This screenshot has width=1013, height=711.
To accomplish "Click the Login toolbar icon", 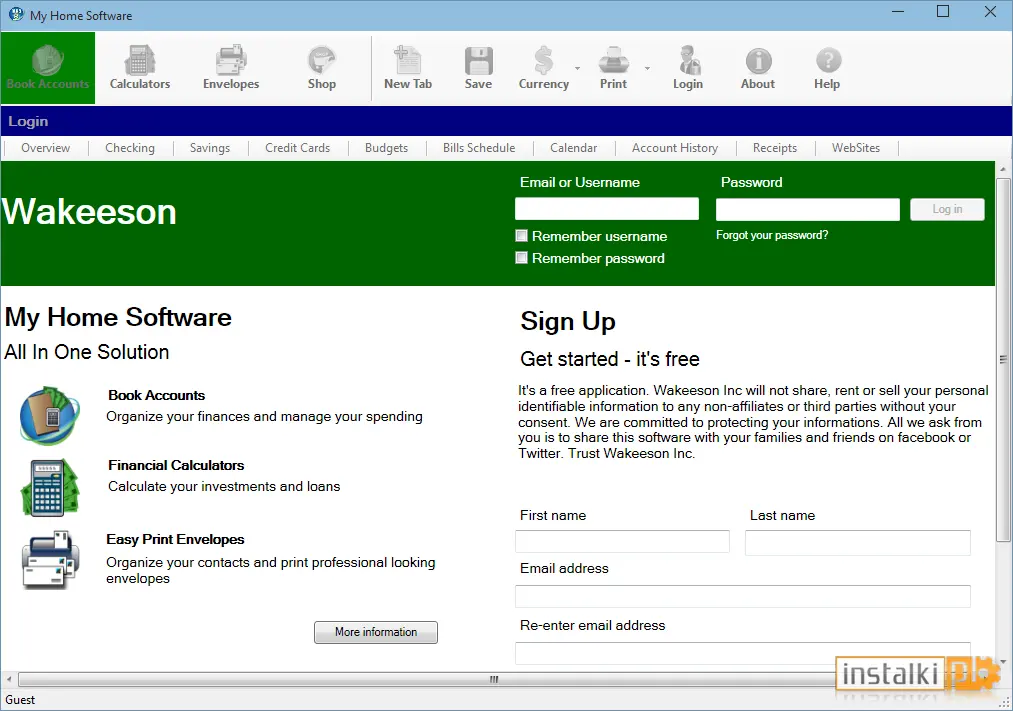I will pyautogui.click(x=687, y=68).
